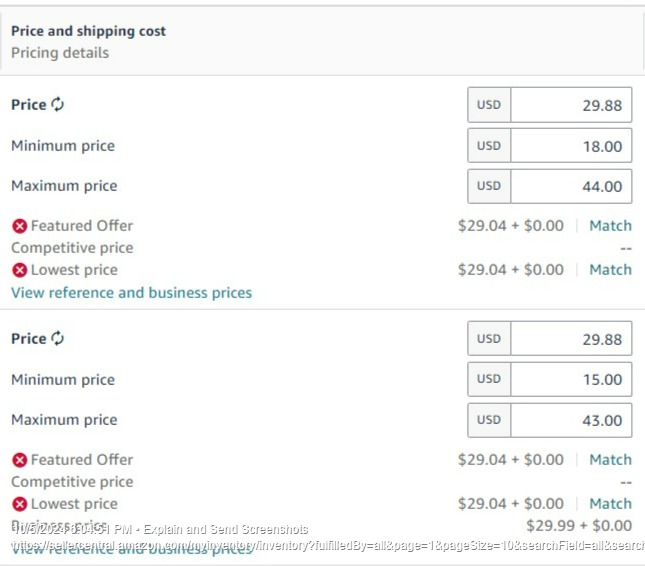Click red X icon next to first Lowest price
Image resolution: width=645 pixels, height=566 pixels.
click(19, 270)
